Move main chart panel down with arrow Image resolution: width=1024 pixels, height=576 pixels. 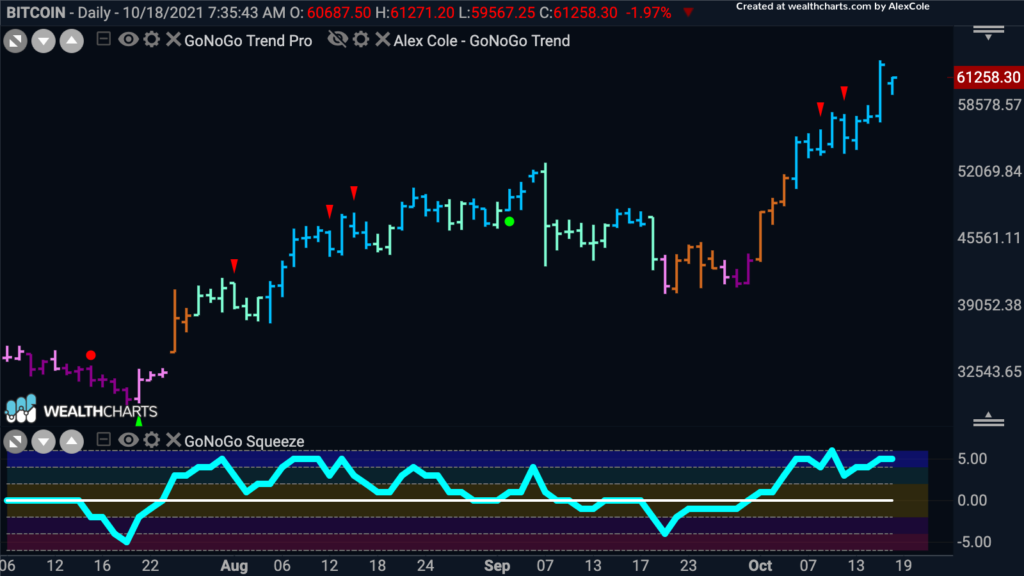coord(43,41)
